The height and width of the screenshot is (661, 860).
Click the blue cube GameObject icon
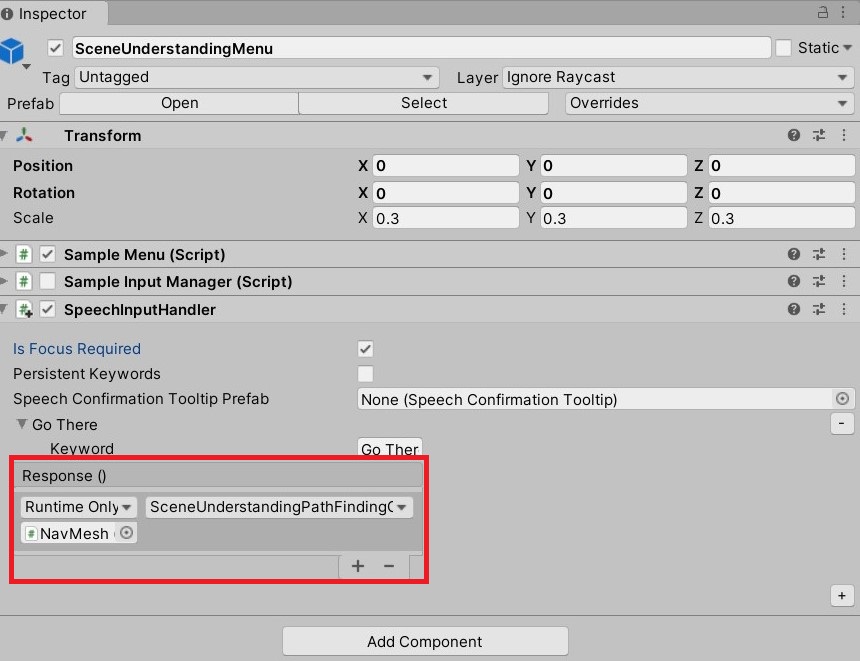tap(12, 52)
